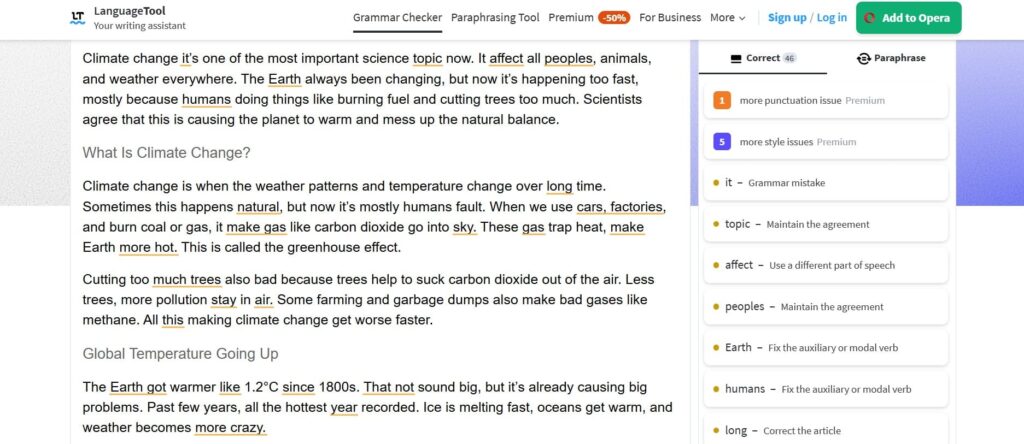The height and width of the screenshot is (444, 1024).
Task: Select the underlined word 'topic' in text
Action: pos(427,58)
